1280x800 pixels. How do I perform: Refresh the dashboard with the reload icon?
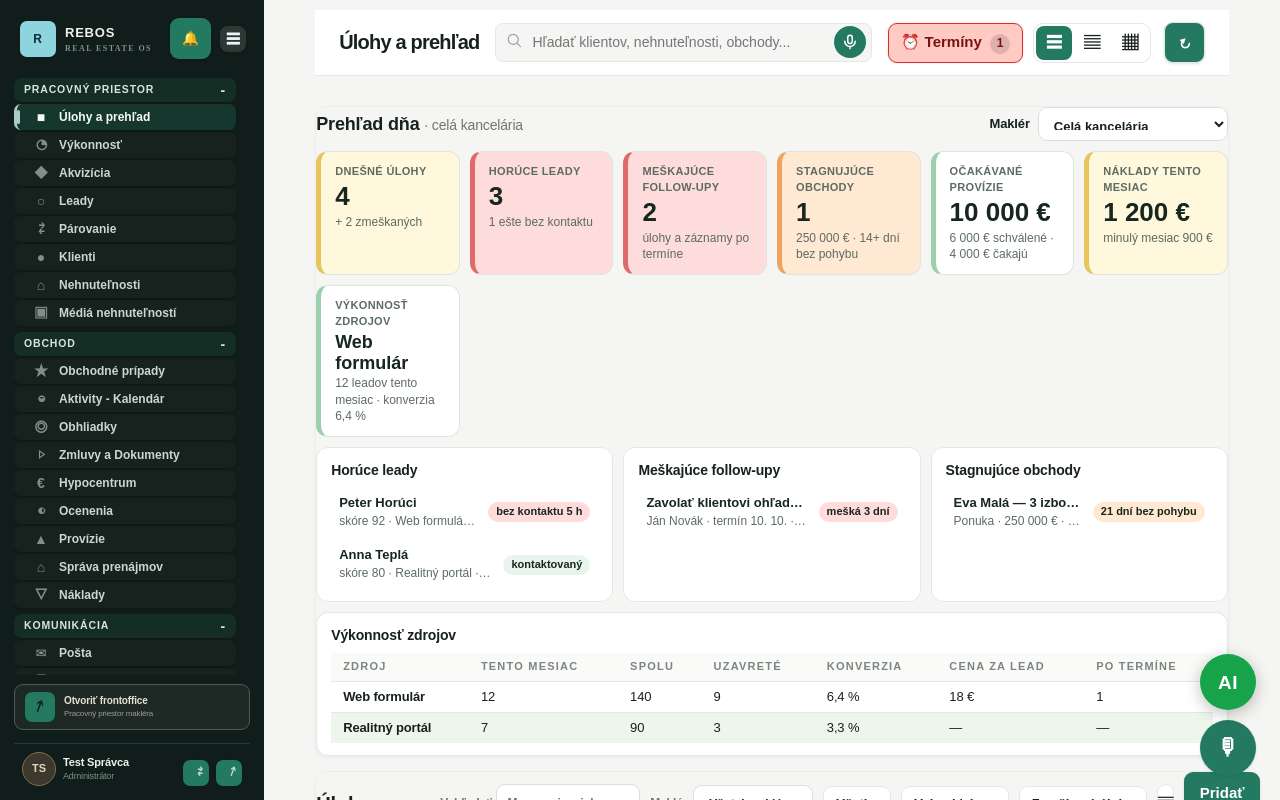click(x=1184, y=43)
